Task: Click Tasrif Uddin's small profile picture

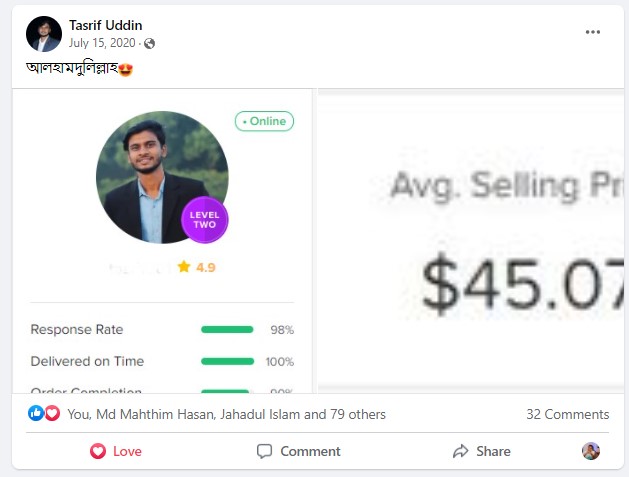Action: tap(44, 33)
